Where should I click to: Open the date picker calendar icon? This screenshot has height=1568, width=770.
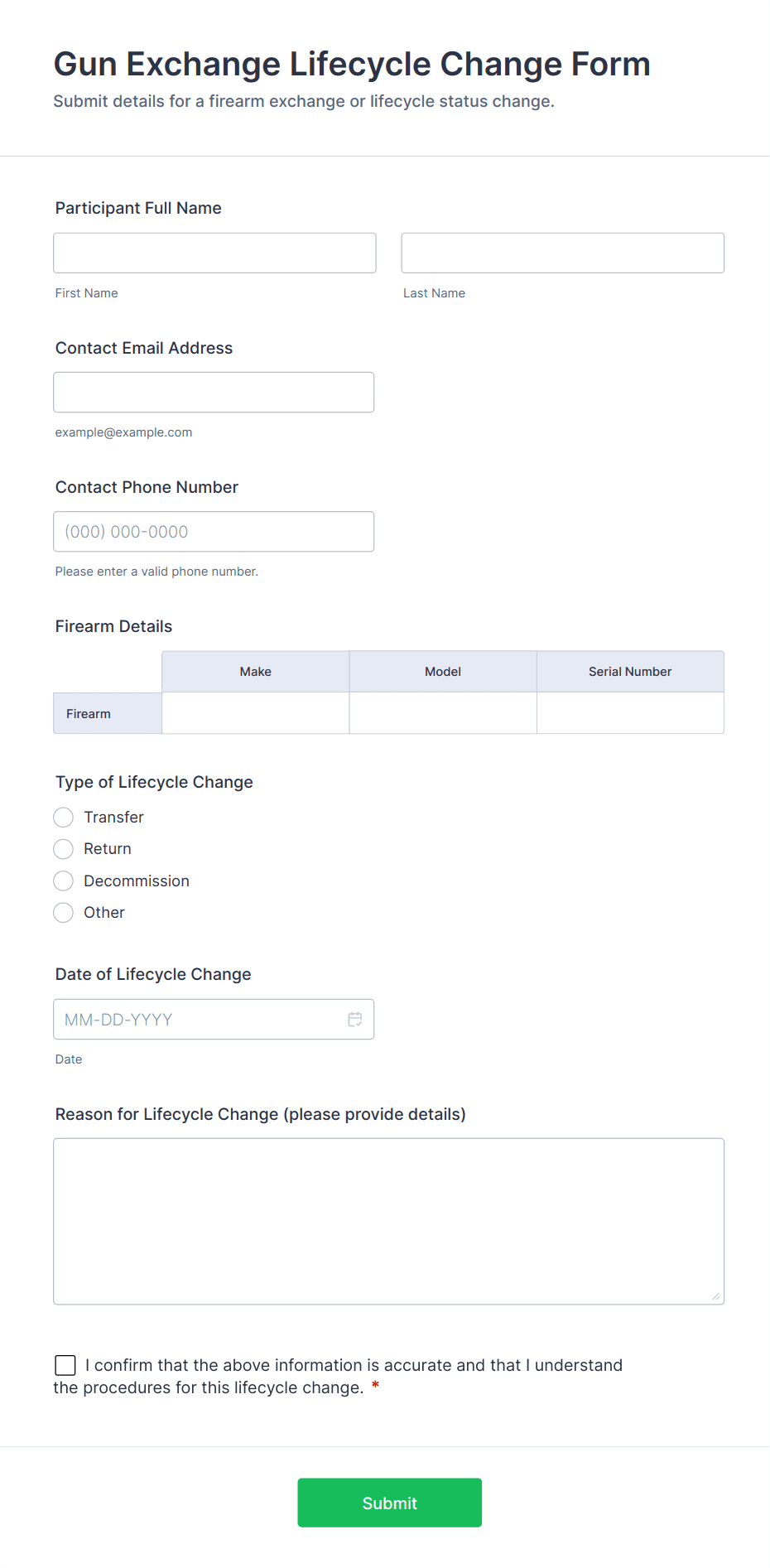point(355,1020)
